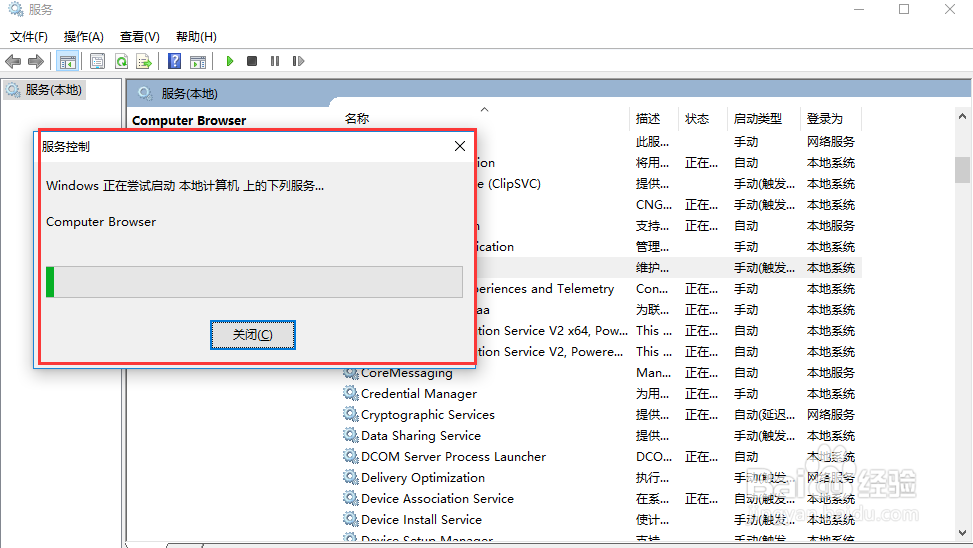The image size is (973, 548).
Task: Open the 帮助(H) menu
Action: point(196,37)
